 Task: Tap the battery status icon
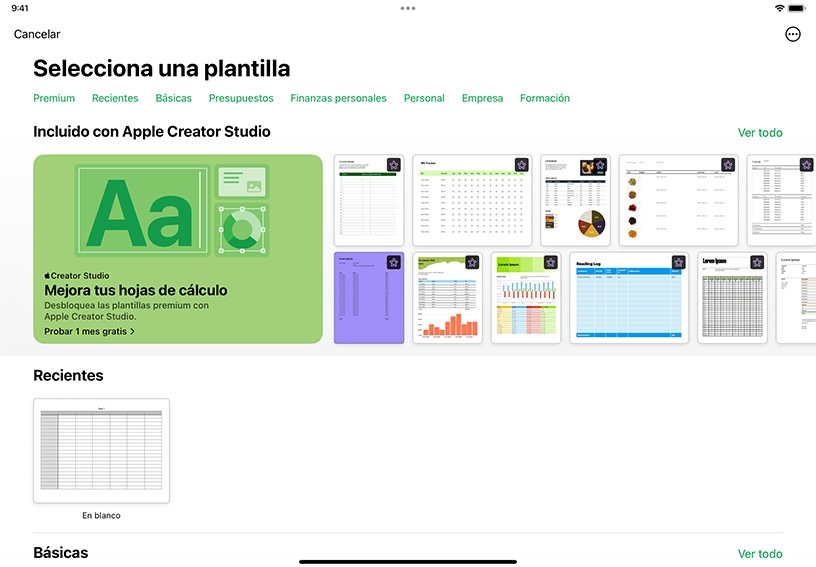(796, 8)
